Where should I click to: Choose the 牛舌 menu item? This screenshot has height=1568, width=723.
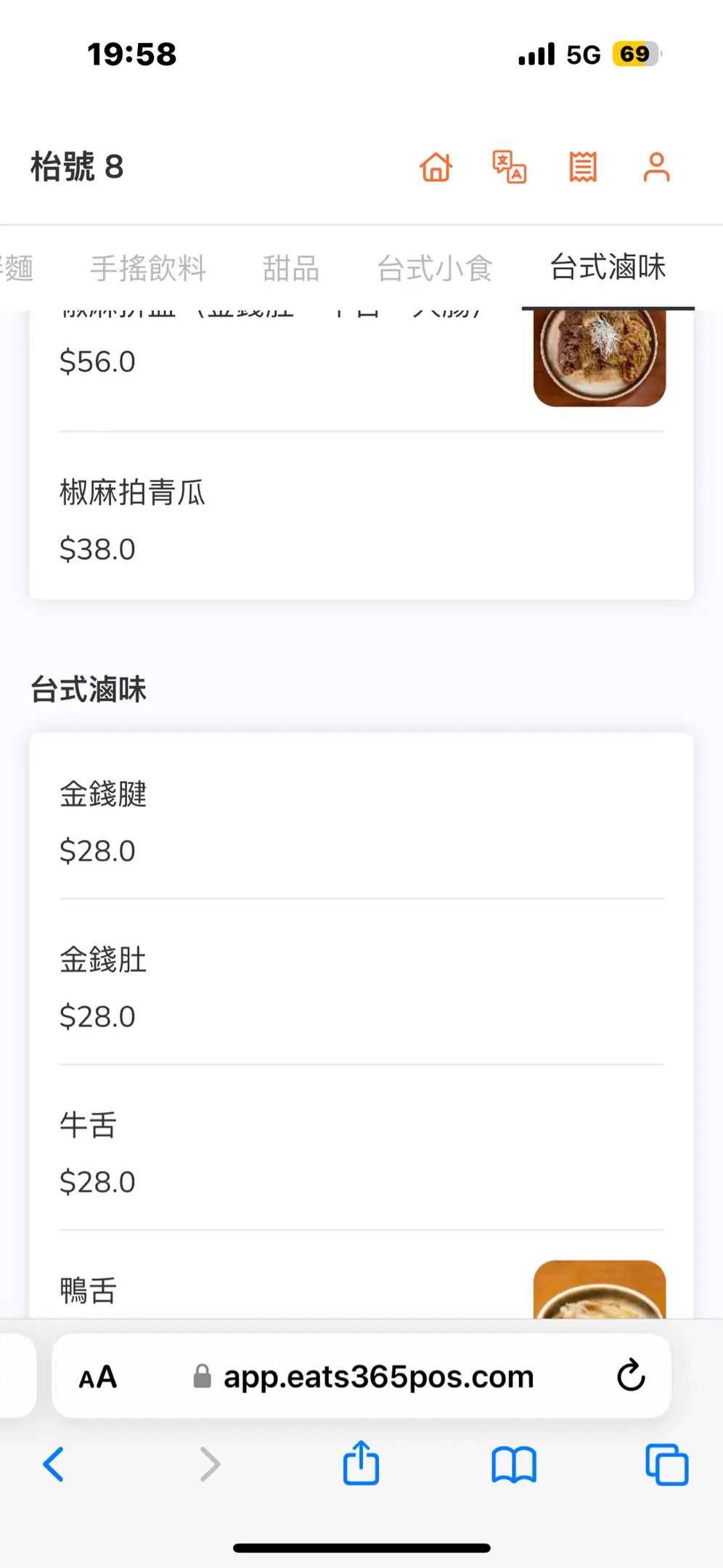pos(89,1125)
